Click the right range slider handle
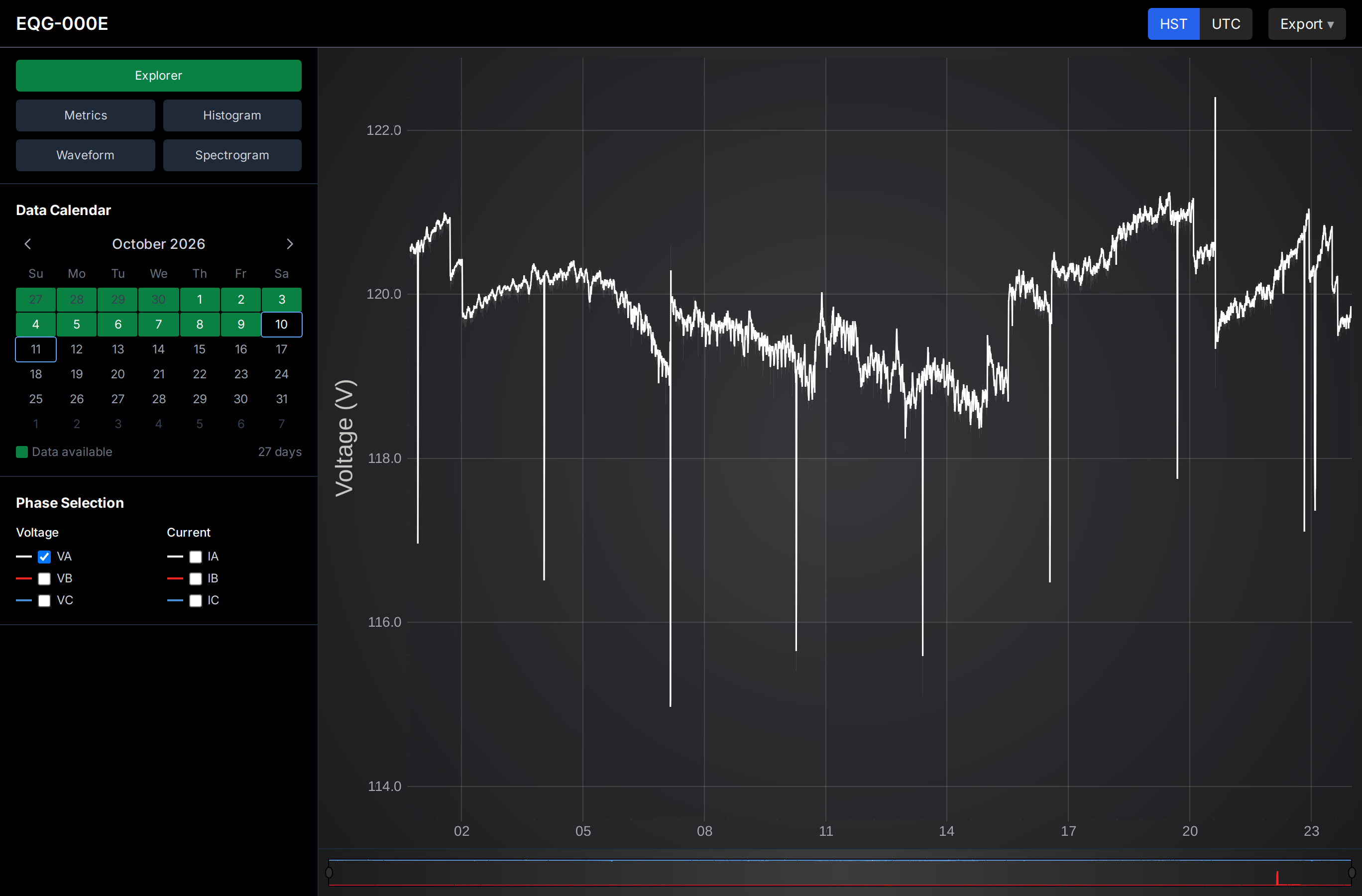Viewport: 1362px width, 896px height. (1352, 873)
